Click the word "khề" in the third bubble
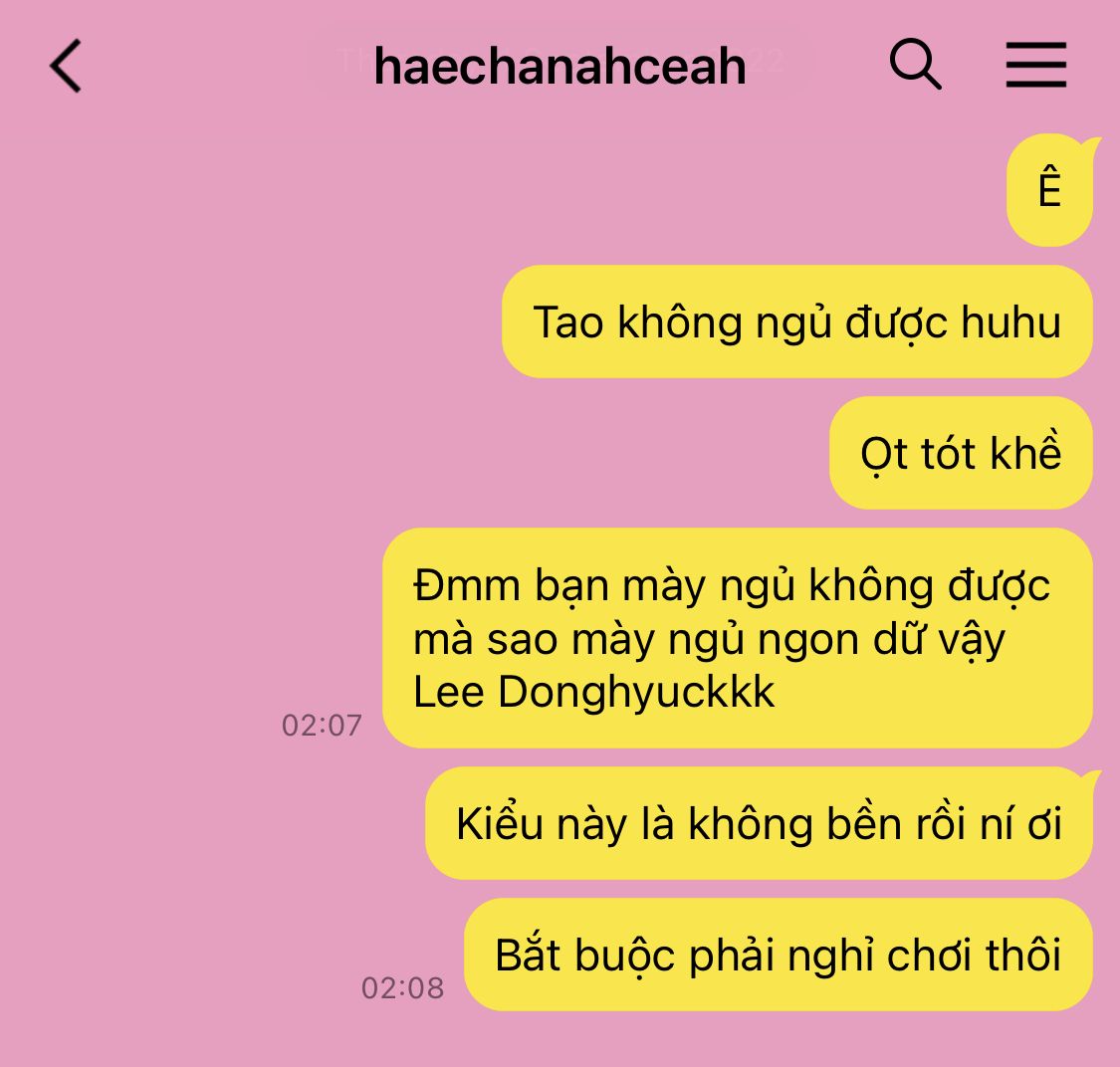The height and width of the screenshot is (1067, 1120). click(1025, 452)
